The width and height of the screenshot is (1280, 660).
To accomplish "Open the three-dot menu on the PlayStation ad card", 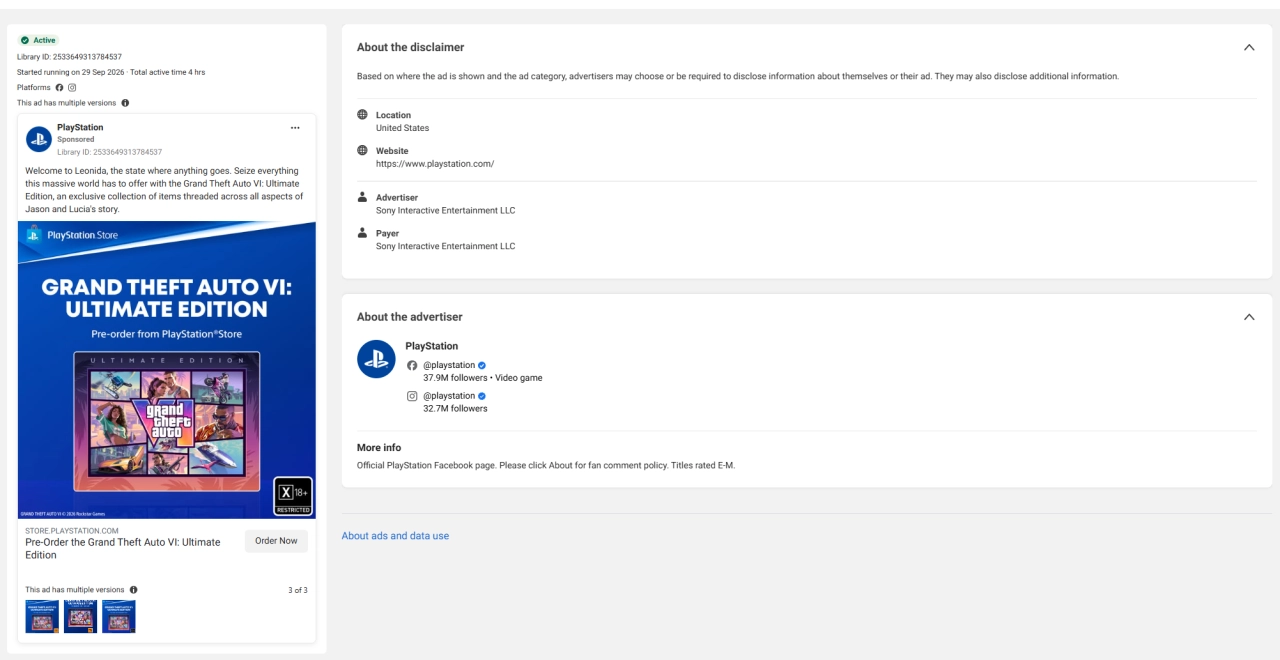I will (295, 128).
